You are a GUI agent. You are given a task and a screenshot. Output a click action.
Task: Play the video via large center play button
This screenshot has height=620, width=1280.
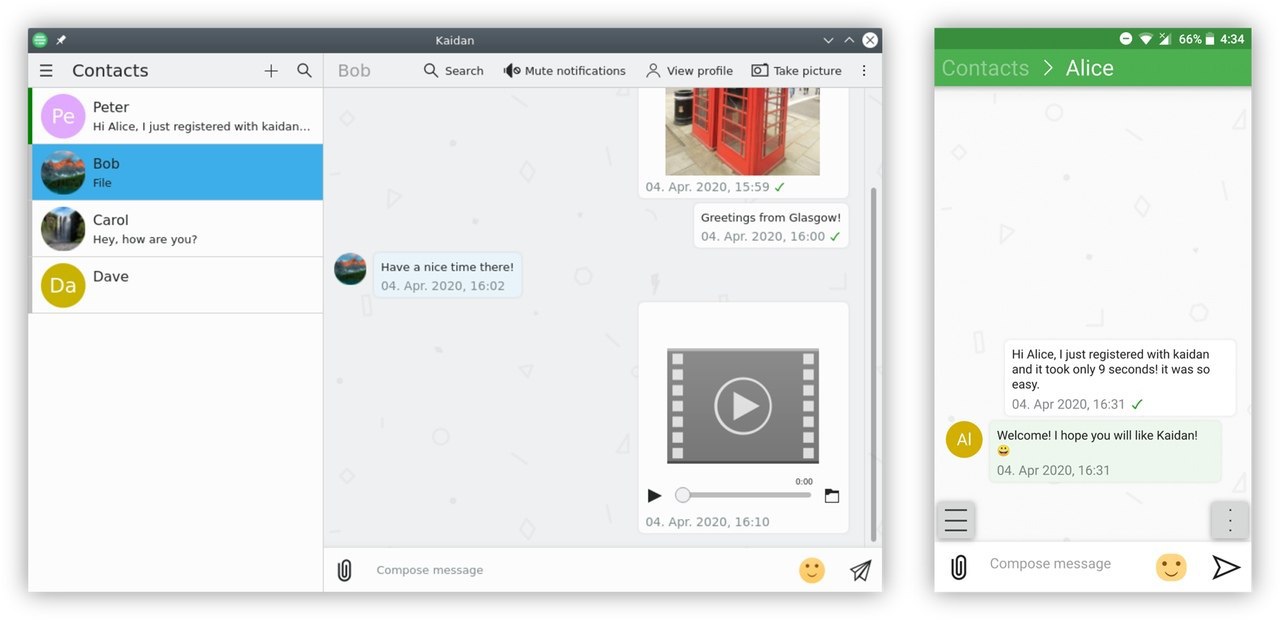coord(743,406)
